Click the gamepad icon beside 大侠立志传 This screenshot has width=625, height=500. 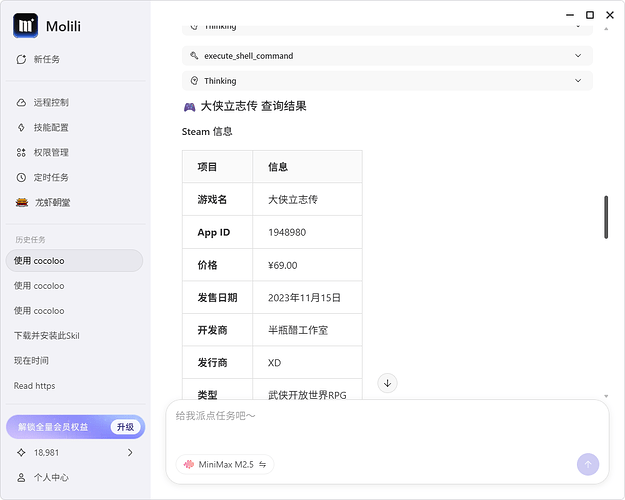point(189,107)
